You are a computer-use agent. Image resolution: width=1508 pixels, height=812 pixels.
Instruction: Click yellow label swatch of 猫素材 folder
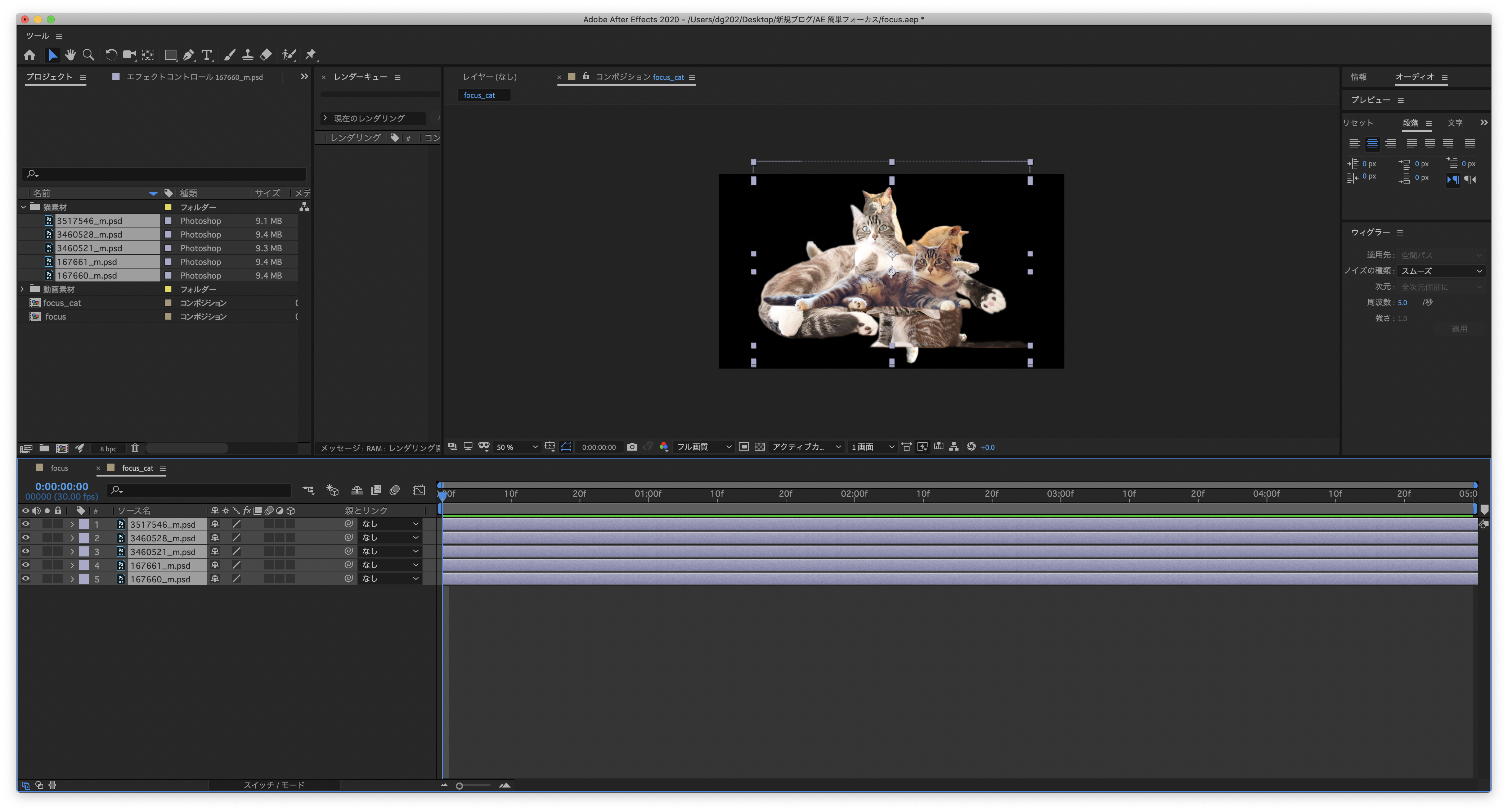tap(168, 207)
